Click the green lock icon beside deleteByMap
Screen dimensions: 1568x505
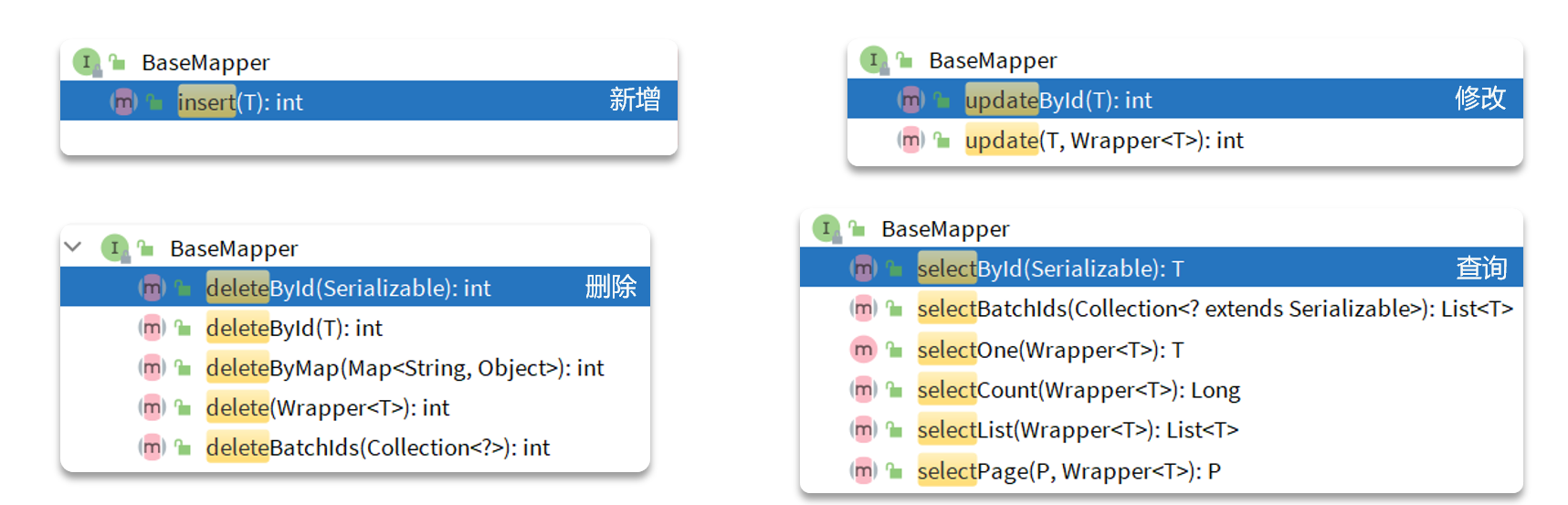[183, 368]
